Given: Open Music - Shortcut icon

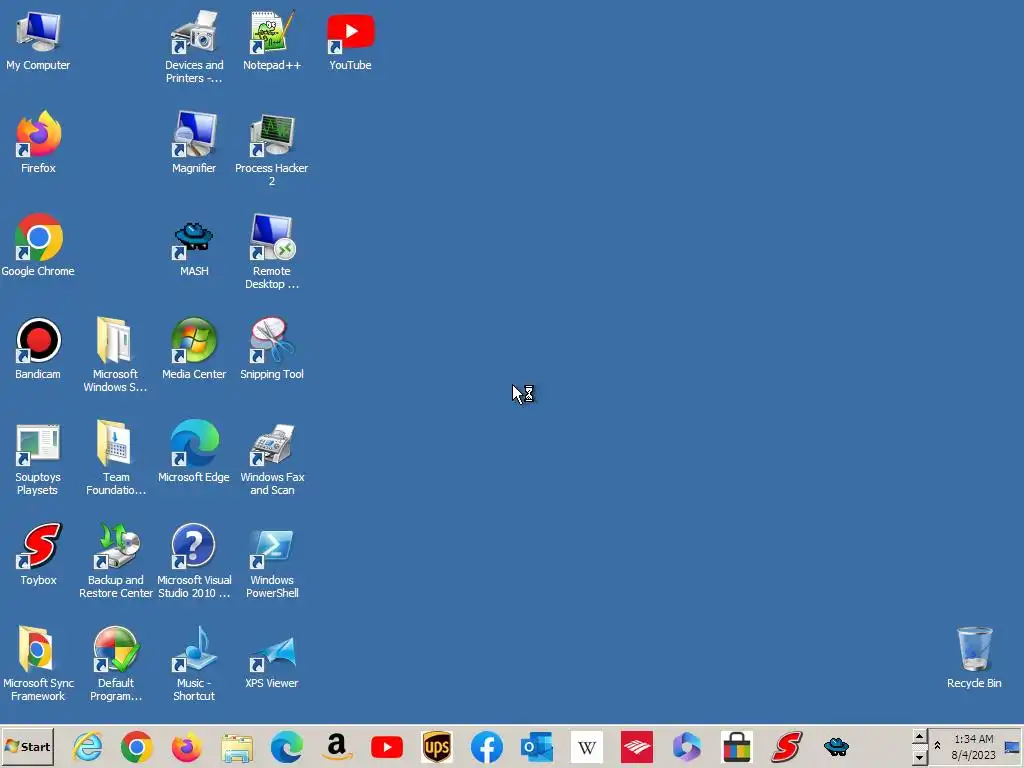Looking at the screenshot, I should tap(194, 665).
